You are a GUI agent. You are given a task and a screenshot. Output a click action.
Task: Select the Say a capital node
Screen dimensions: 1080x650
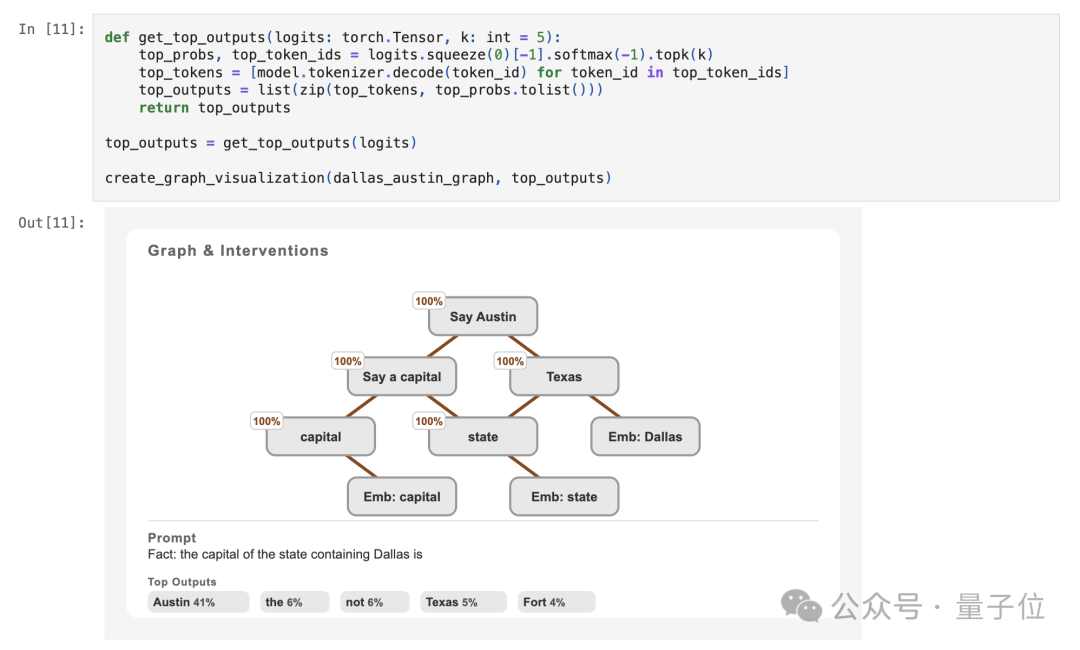[402, 377]
